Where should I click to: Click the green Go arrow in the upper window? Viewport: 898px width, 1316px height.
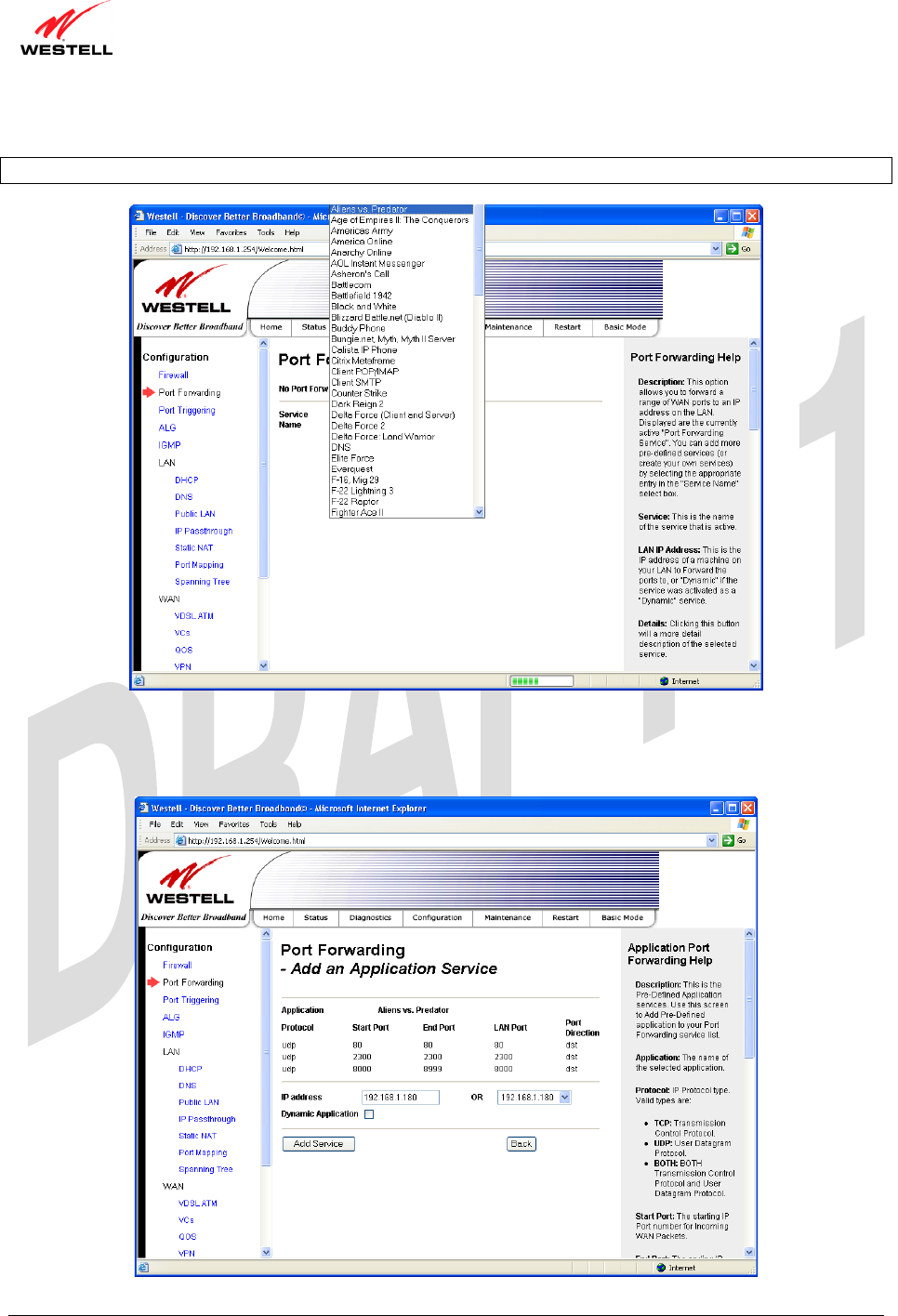tap(732, 248)
